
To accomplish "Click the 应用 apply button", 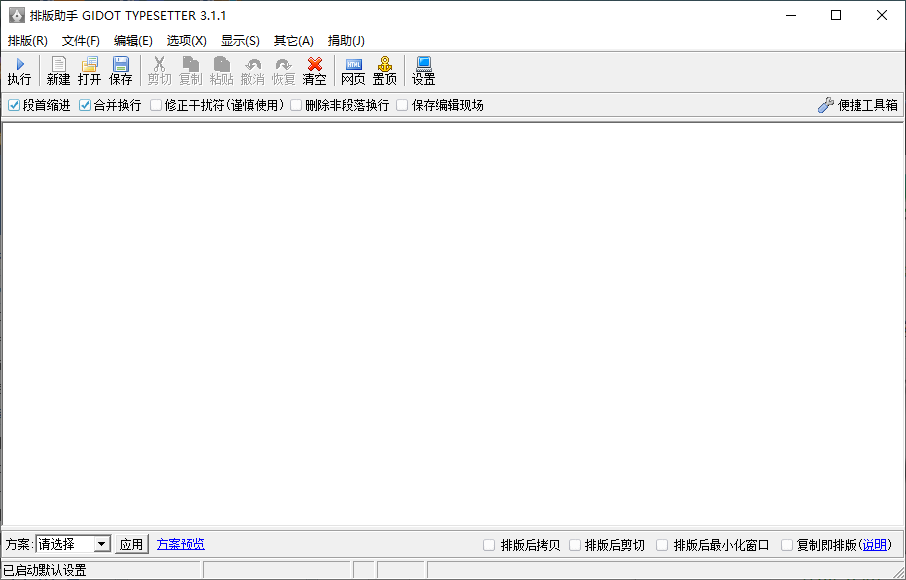I will (131, 544).
